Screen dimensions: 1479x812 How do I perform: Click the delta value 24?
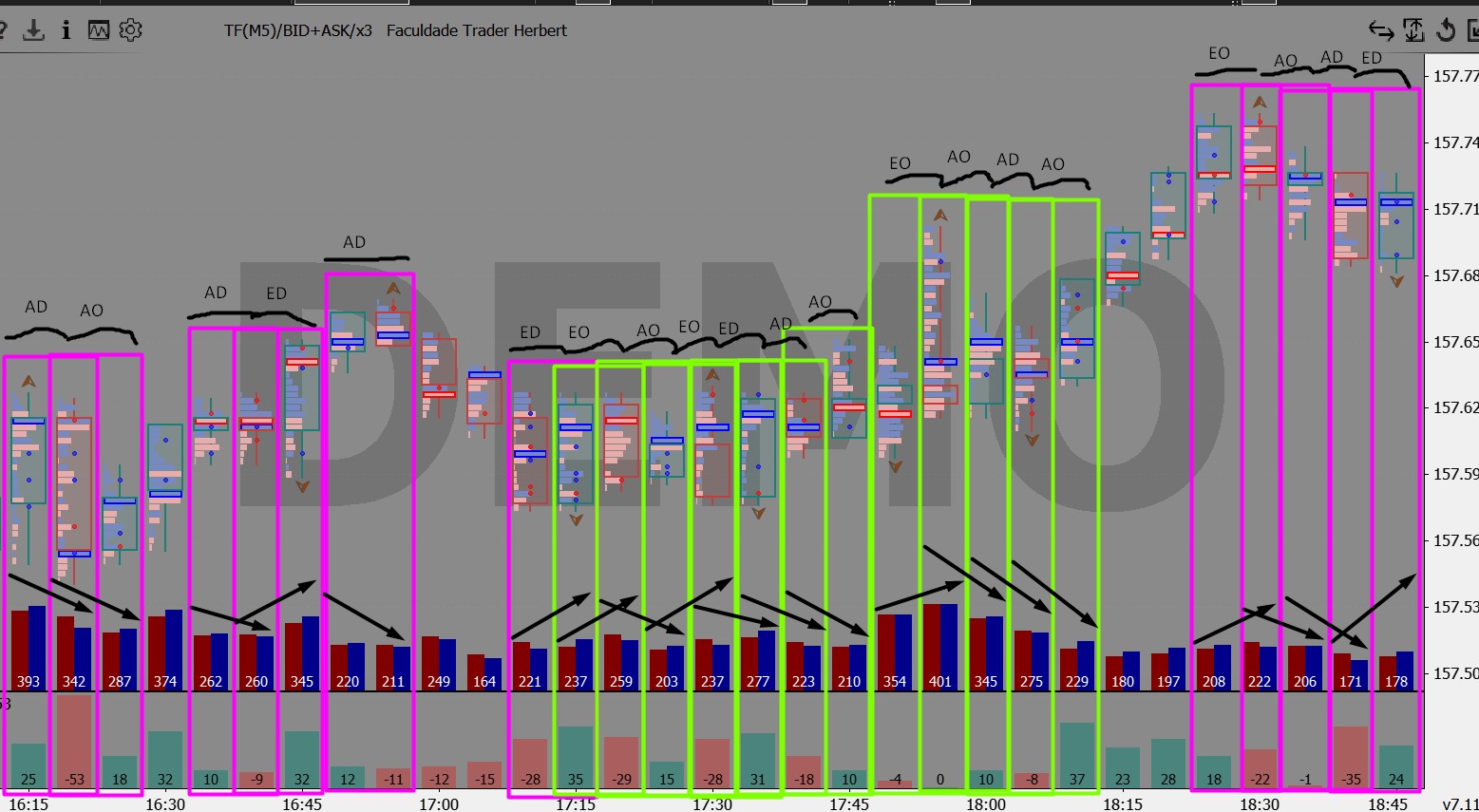point(1396,780)
